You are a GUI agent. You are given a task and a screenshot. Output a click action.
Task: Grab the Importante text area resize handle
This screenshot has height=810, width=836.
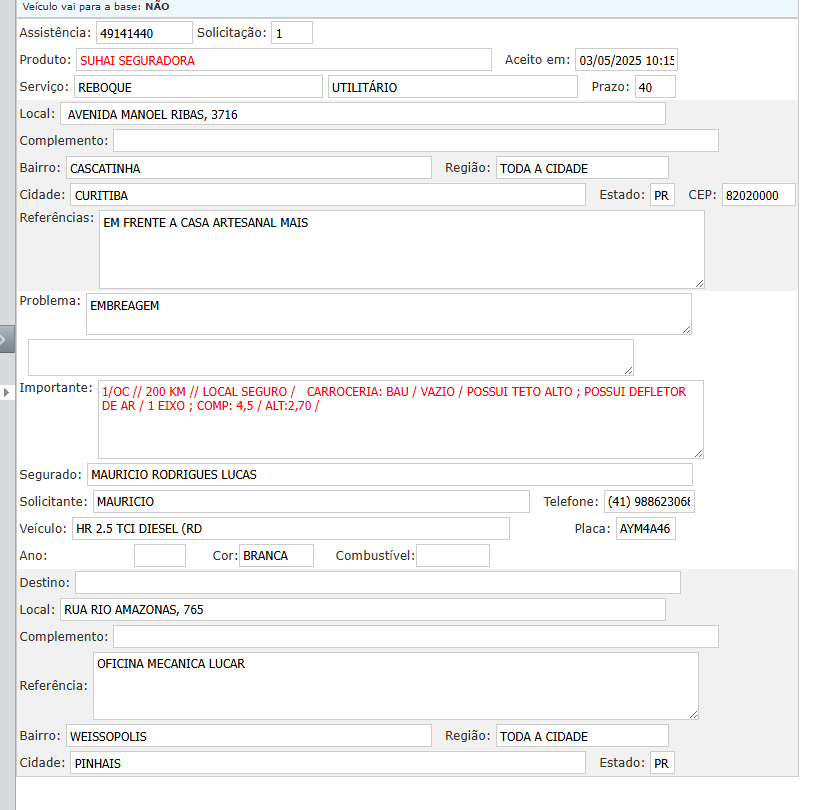[x=697, y=452]
